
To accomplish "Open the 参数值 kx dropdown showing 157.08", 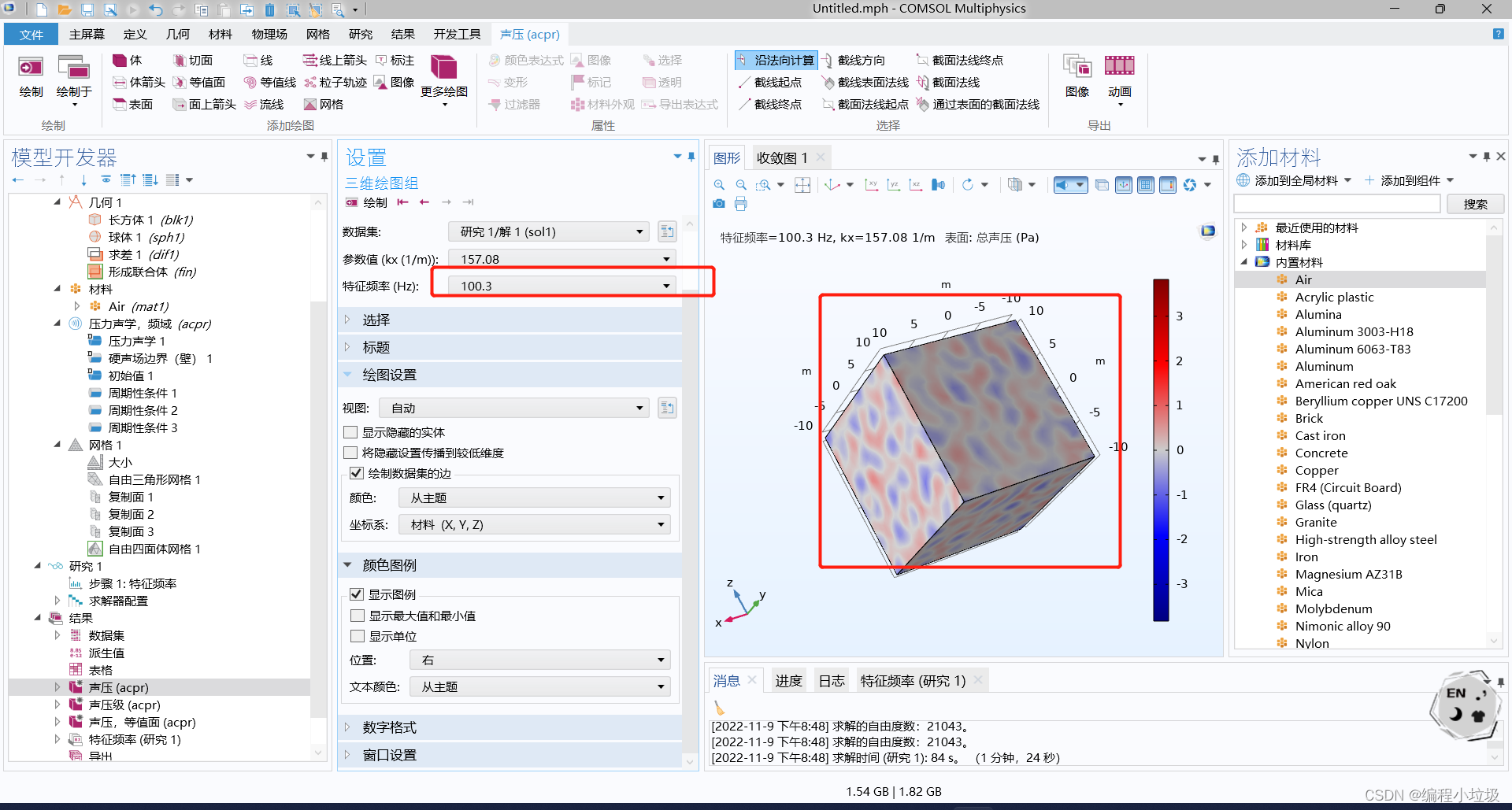I will [x=561, y=259].
